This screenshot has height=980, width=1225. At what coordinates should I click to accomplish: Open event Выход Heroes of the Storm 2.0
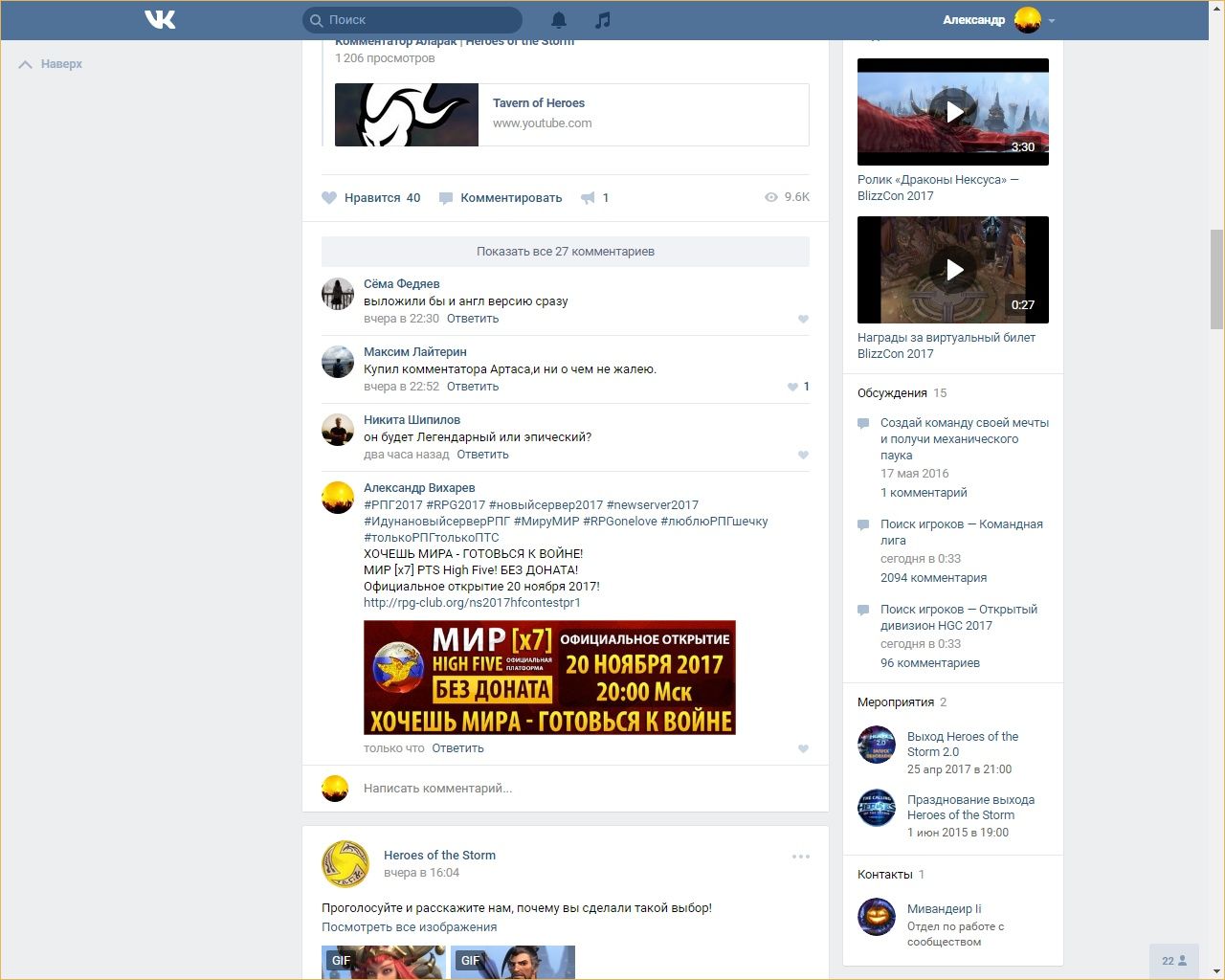(x=963, y=745)
